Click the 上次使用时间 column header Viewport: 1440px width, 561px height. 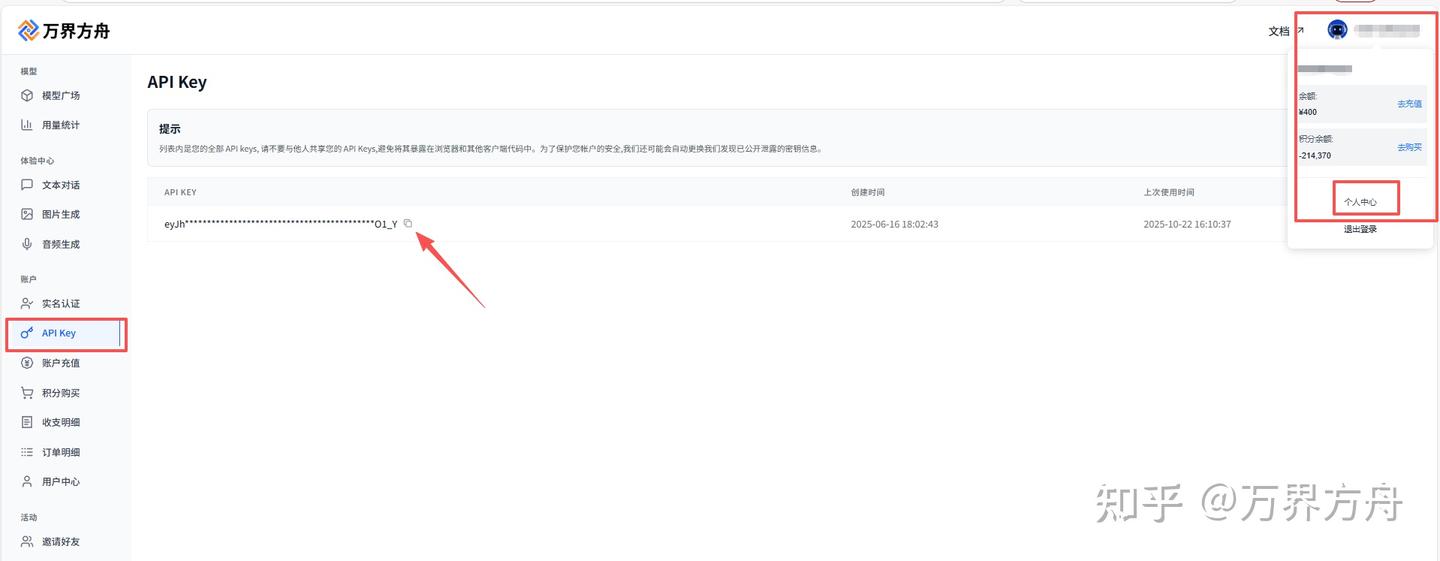click(x=1169, y=192)
